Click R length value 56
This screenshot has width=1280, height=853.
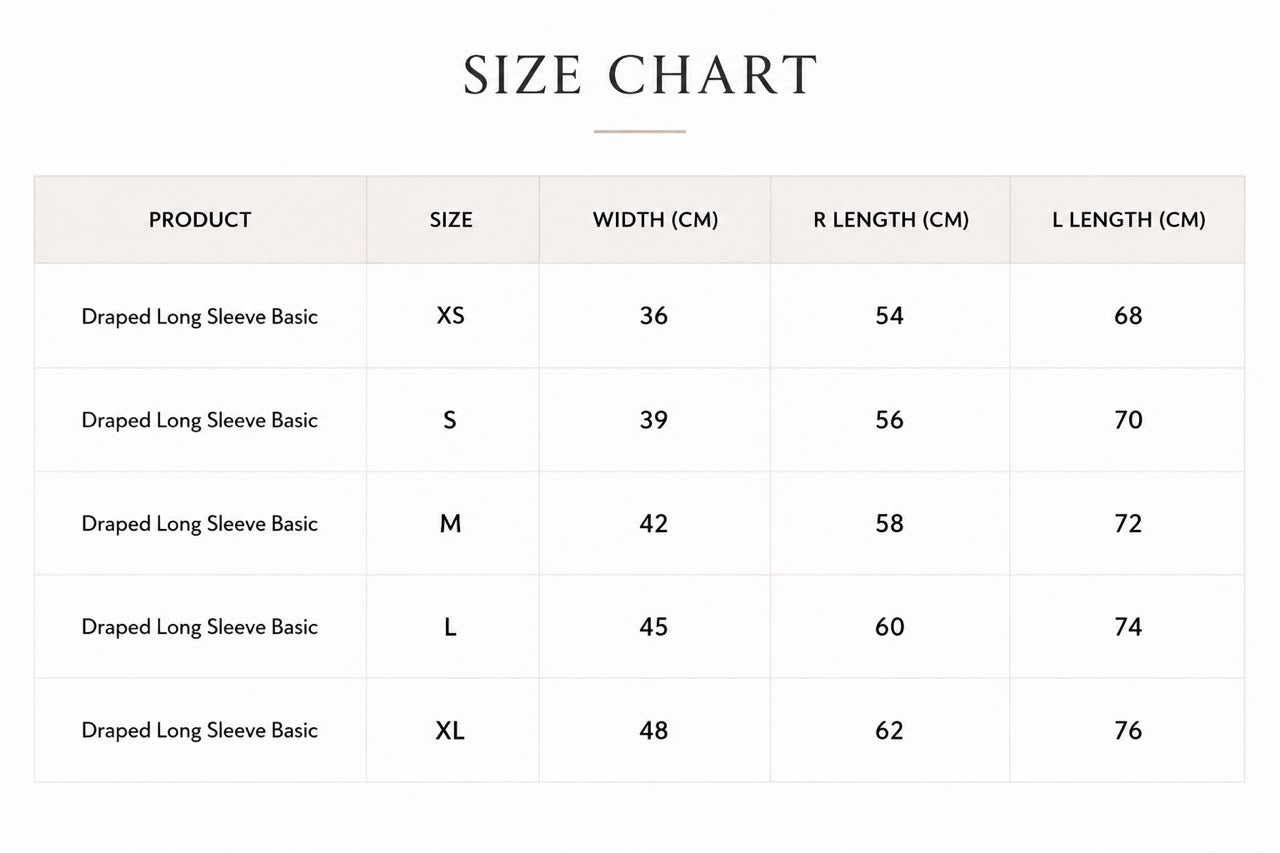(889, 420)
